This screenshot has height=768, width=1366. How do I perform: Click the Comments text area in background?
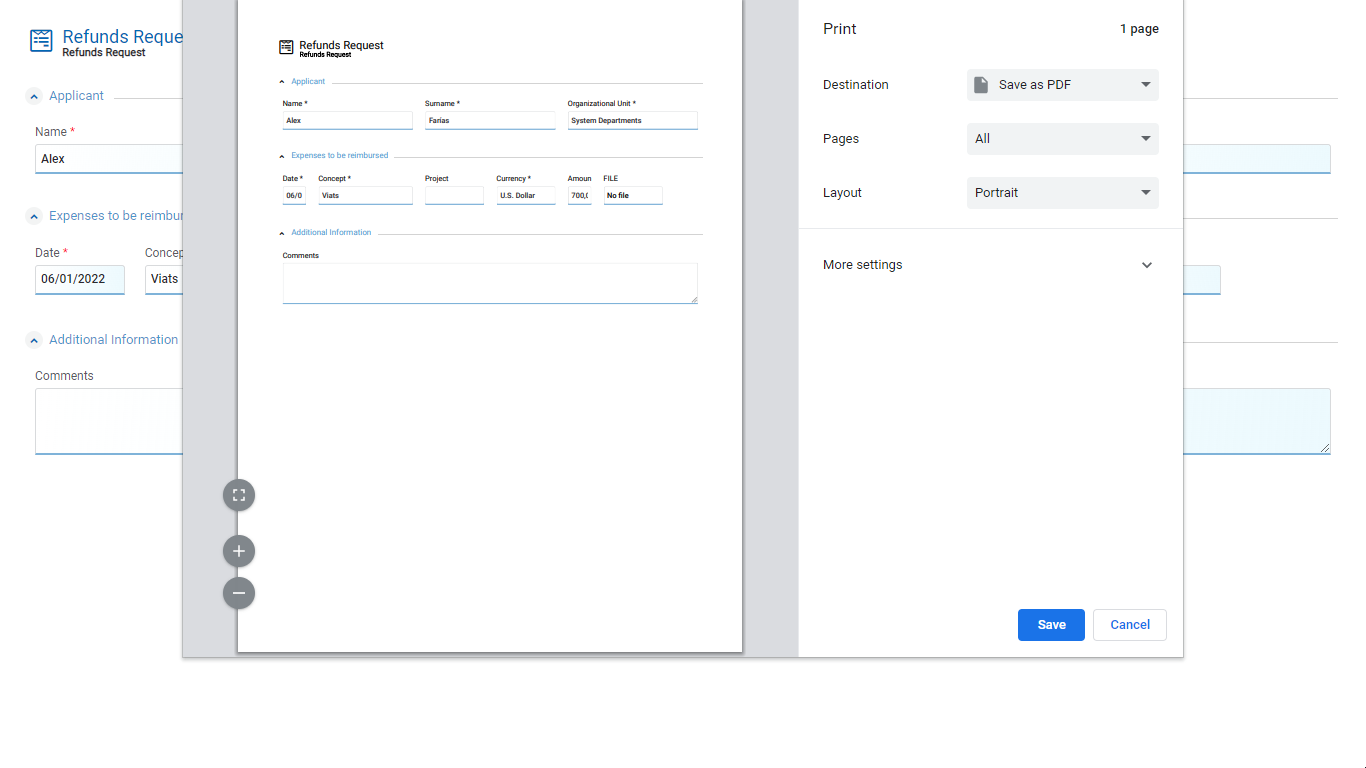point(108,421)
